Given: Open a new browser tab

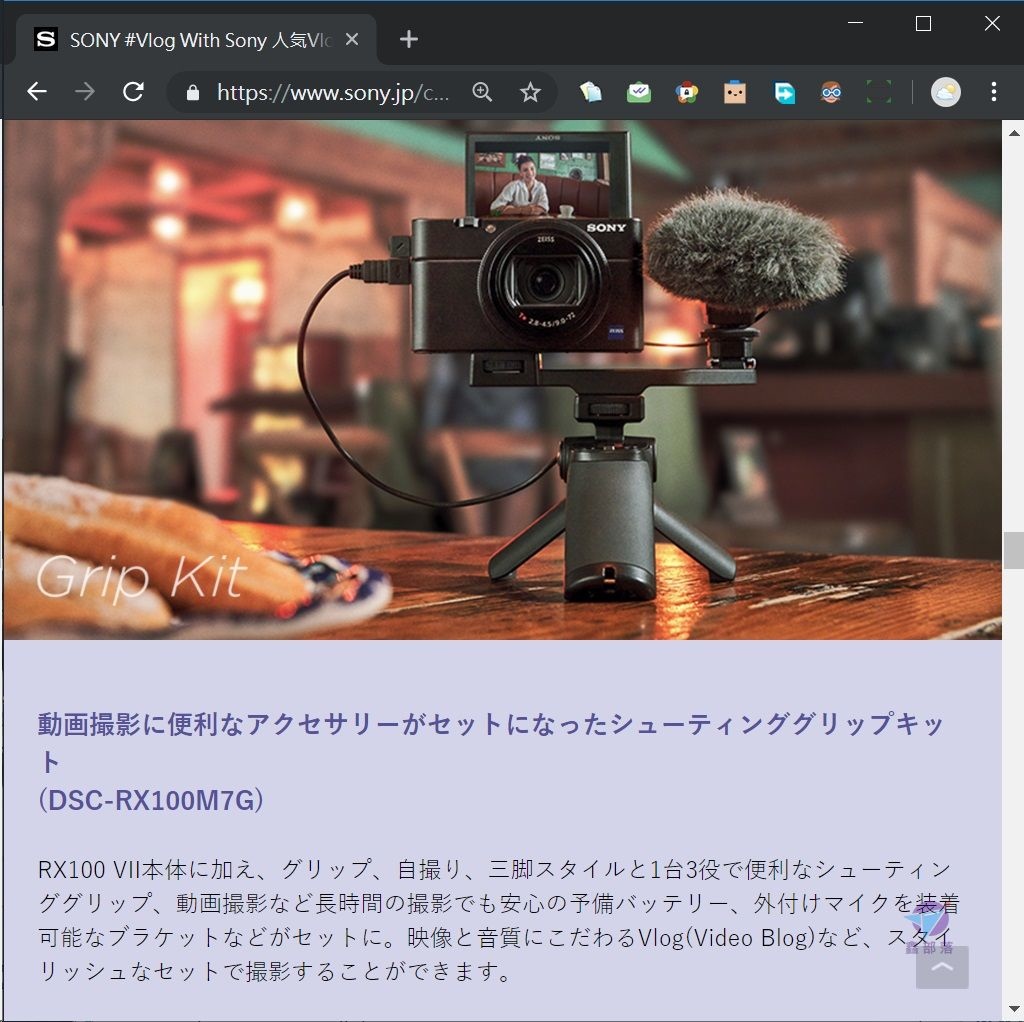Looking at the screenshot, I should pos(409,40).
